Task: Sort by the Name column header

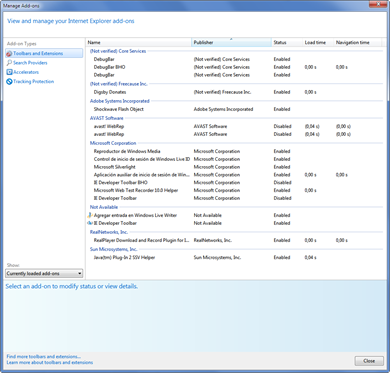Action: tap(139, 42)
